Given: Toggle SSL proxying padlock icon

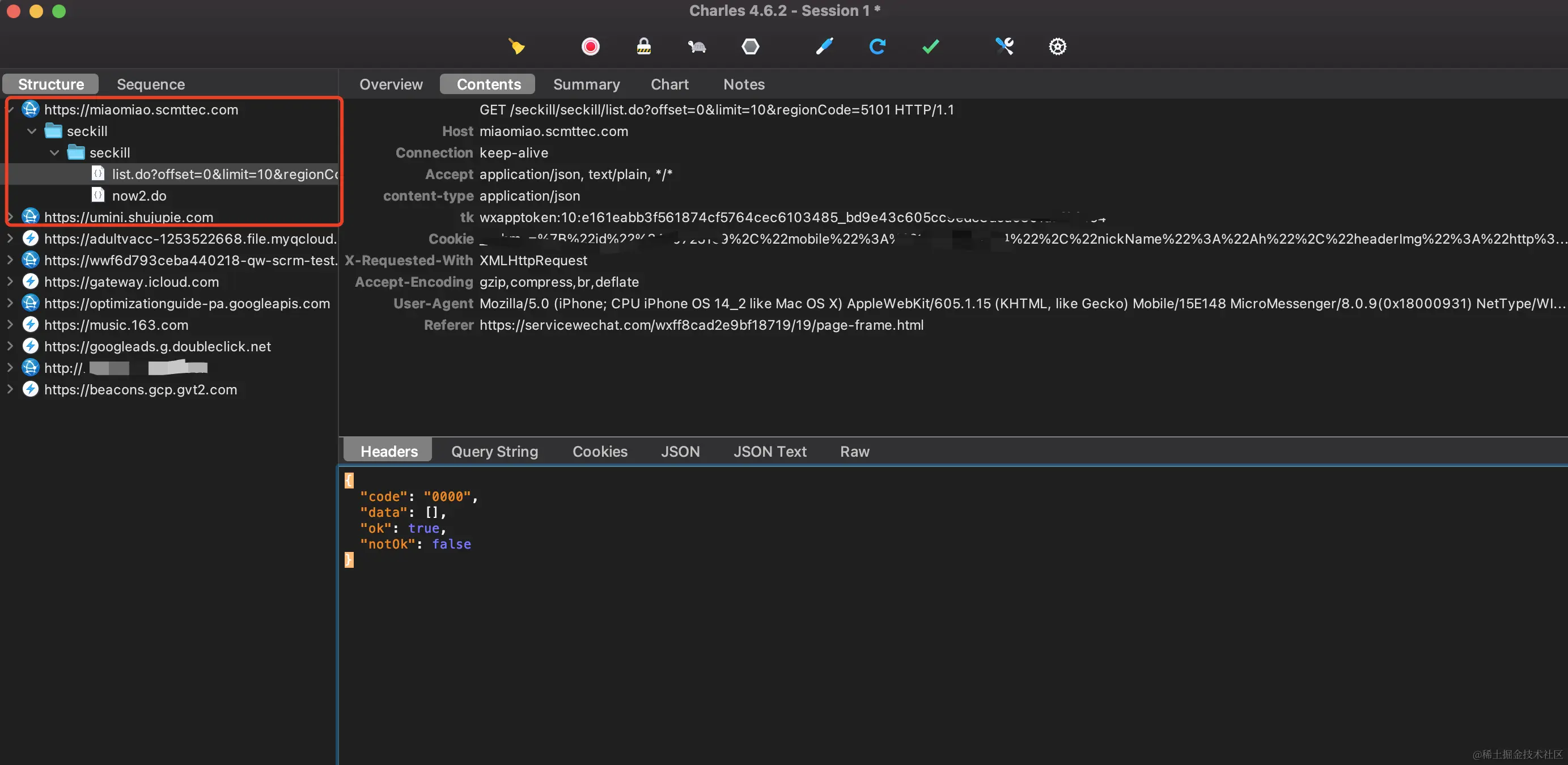Looking at the screenshot, I should tap(643, 46).
